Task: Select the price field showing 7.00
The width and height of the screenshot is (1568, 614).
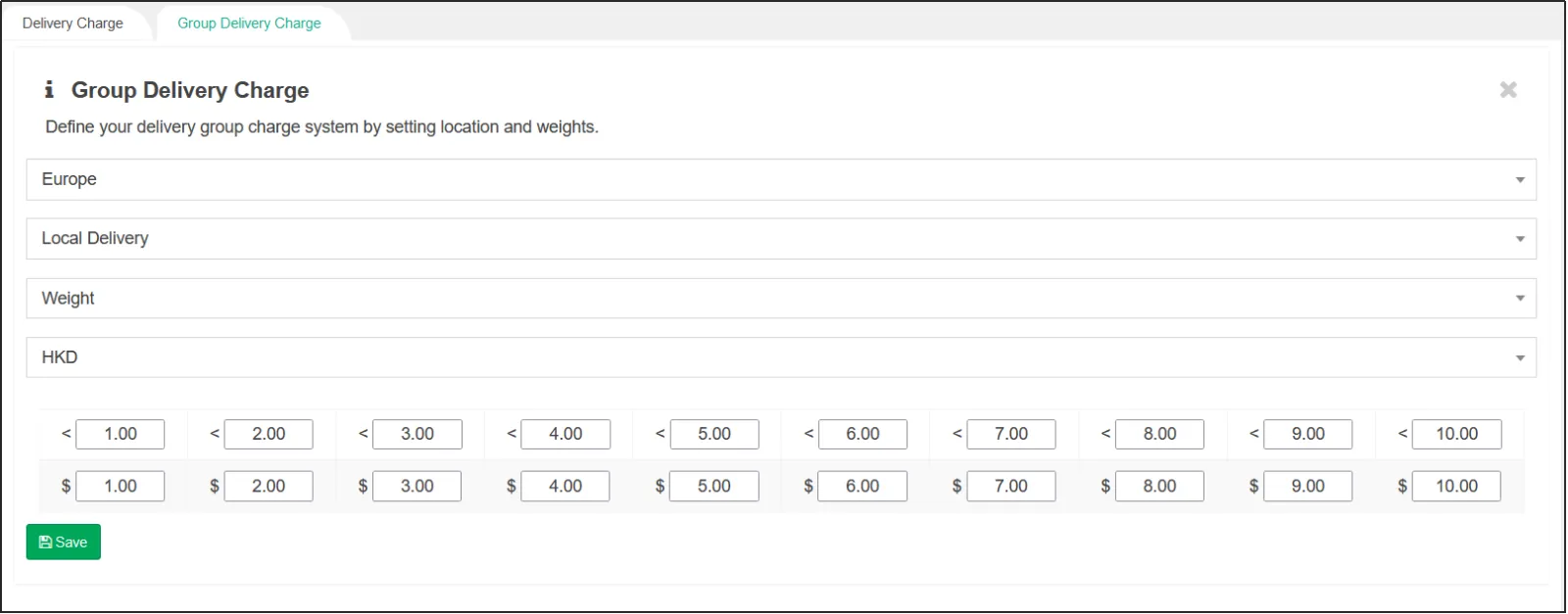Action: click(1011, 486)
